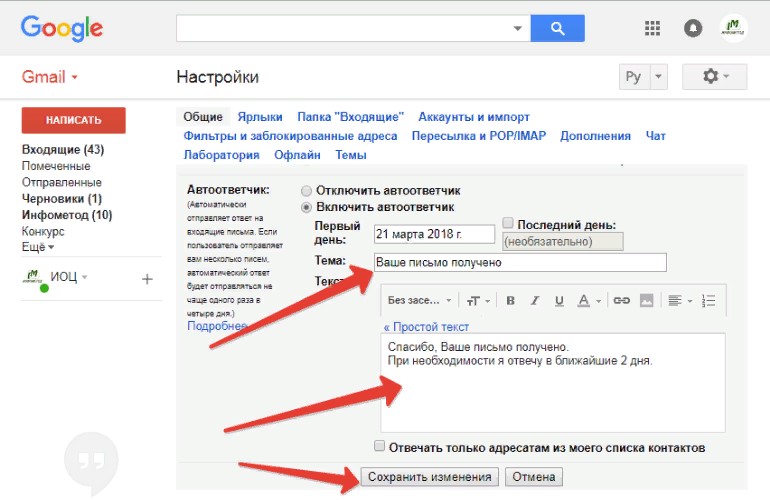
Task: Open the input language dropdown arrow
Action: click(x=658, y=77)
